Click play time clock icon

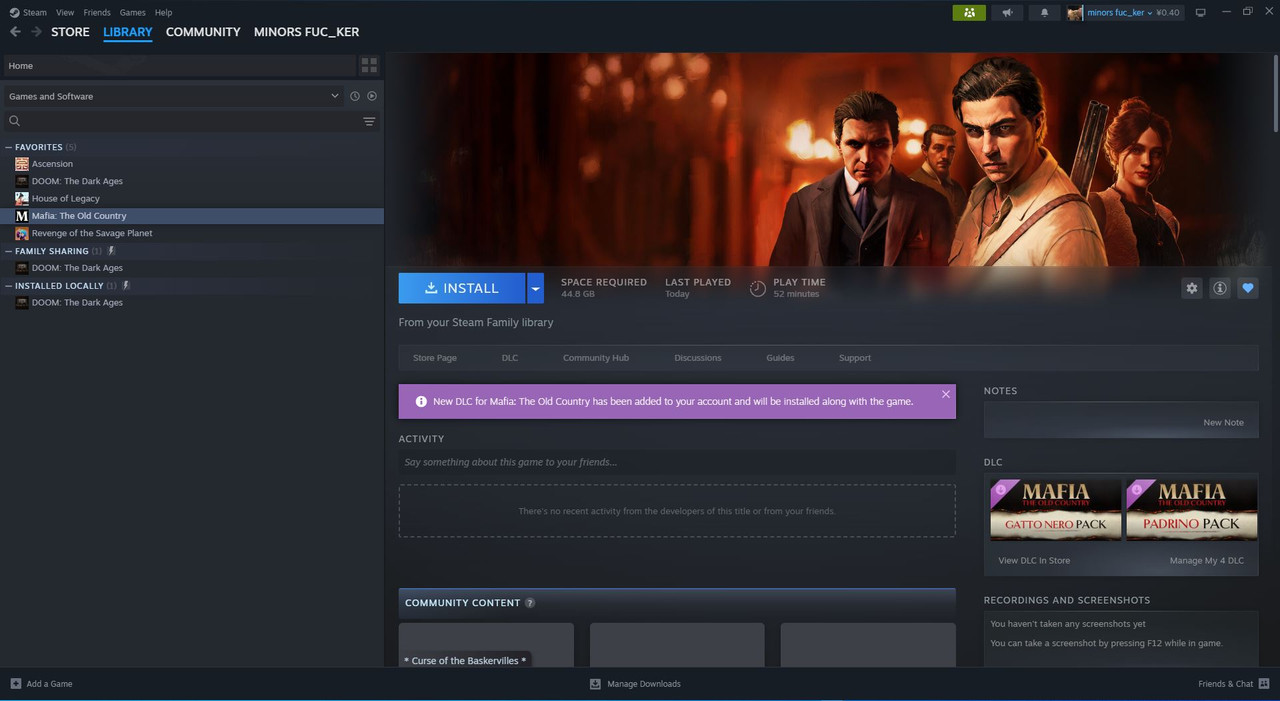758,288
